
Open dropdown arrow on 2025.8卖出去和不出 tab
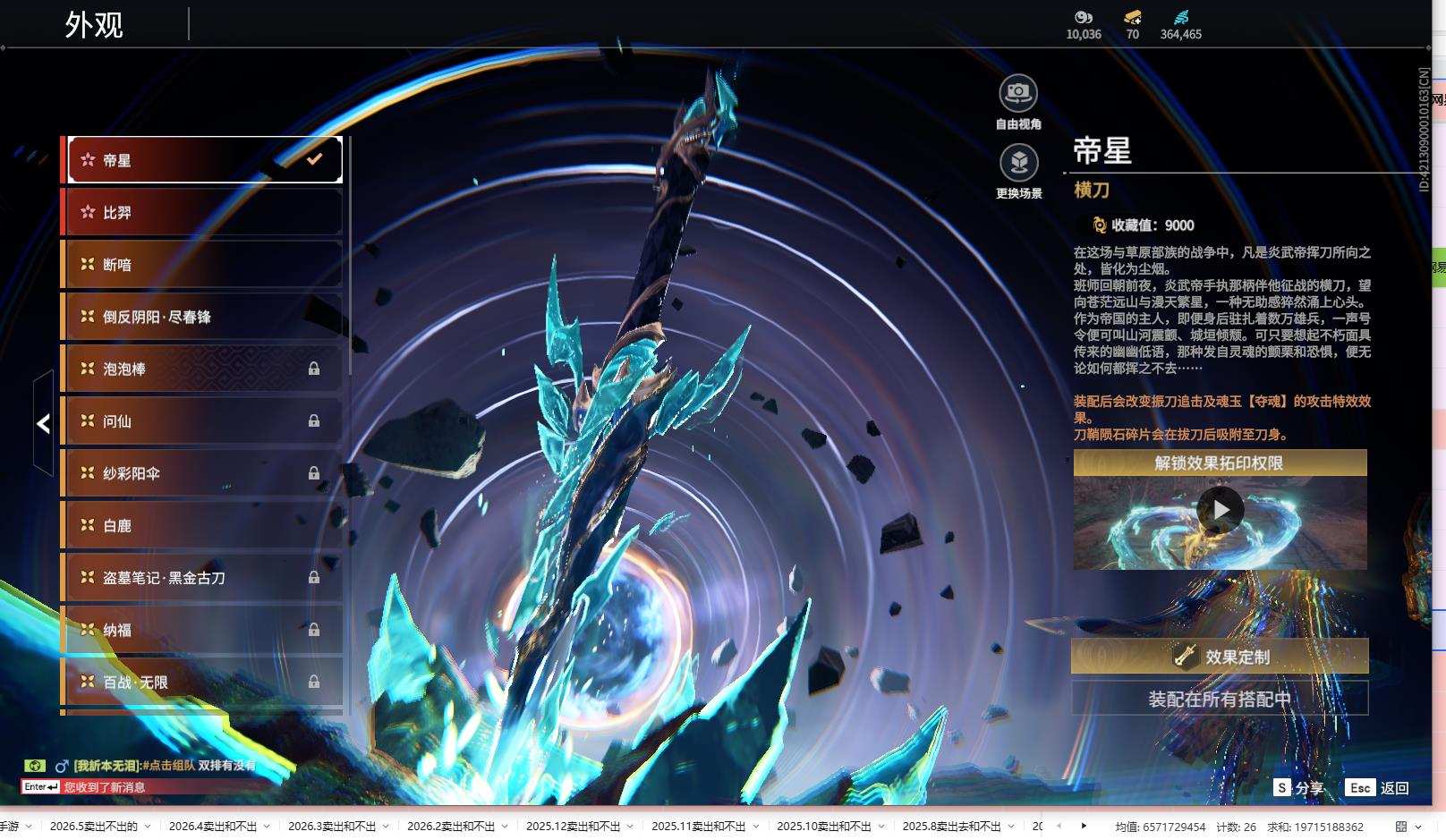click(1011, 827)
